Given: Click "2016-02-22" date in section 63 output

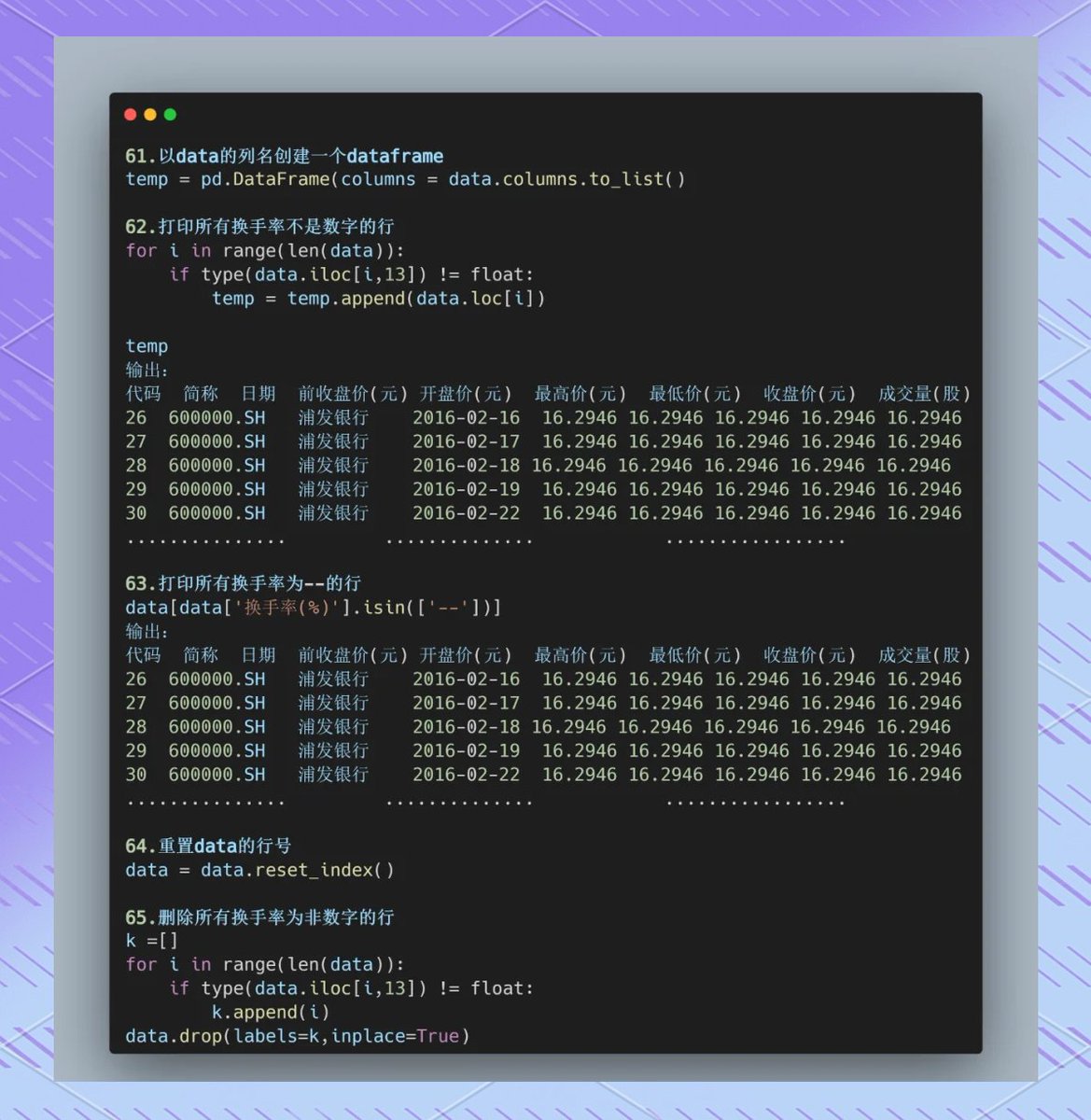Looking at the screenshot, I should click(x=467, y=774).
